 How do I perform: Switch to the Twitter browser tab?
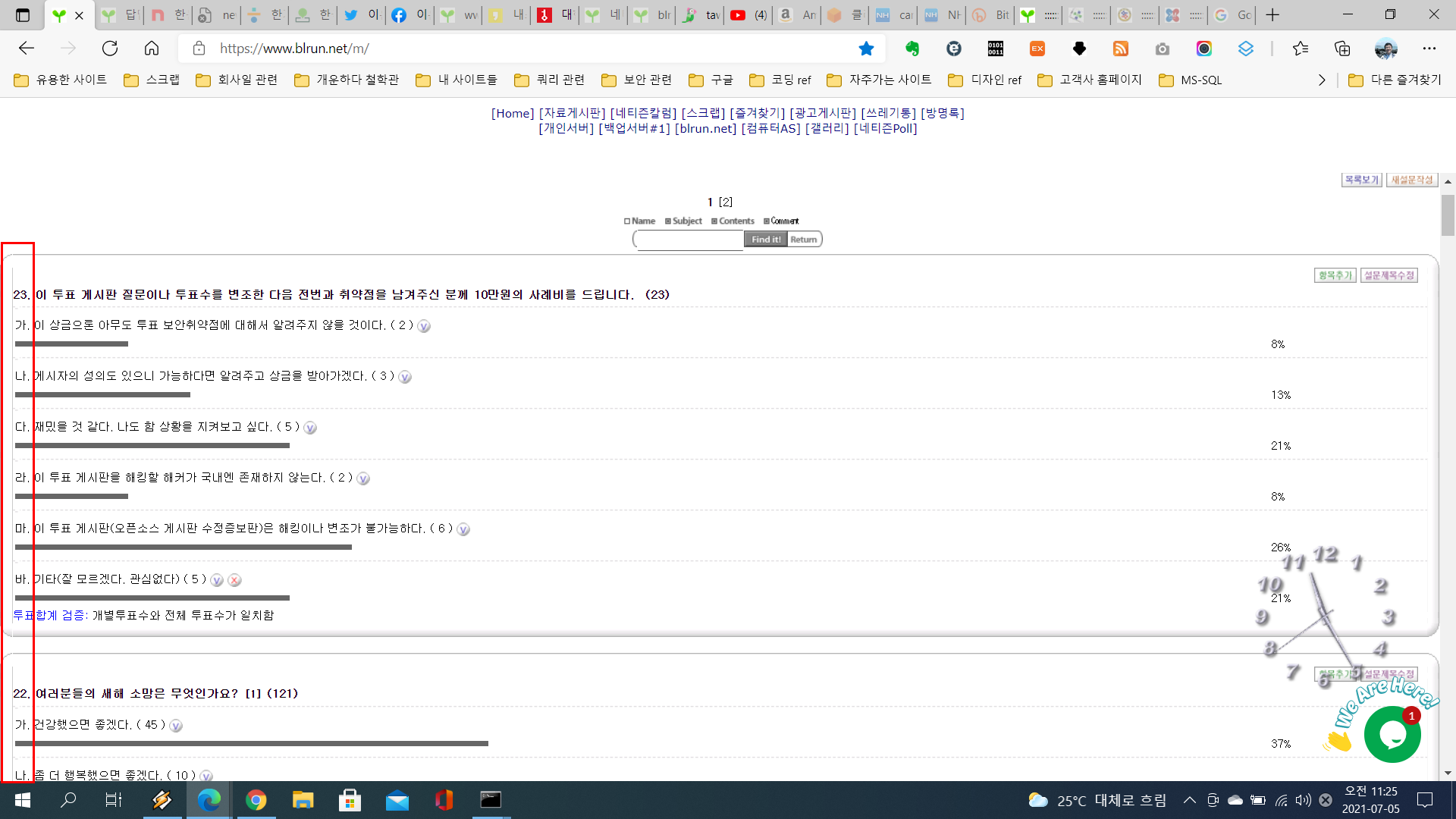(x=361, y=15)
